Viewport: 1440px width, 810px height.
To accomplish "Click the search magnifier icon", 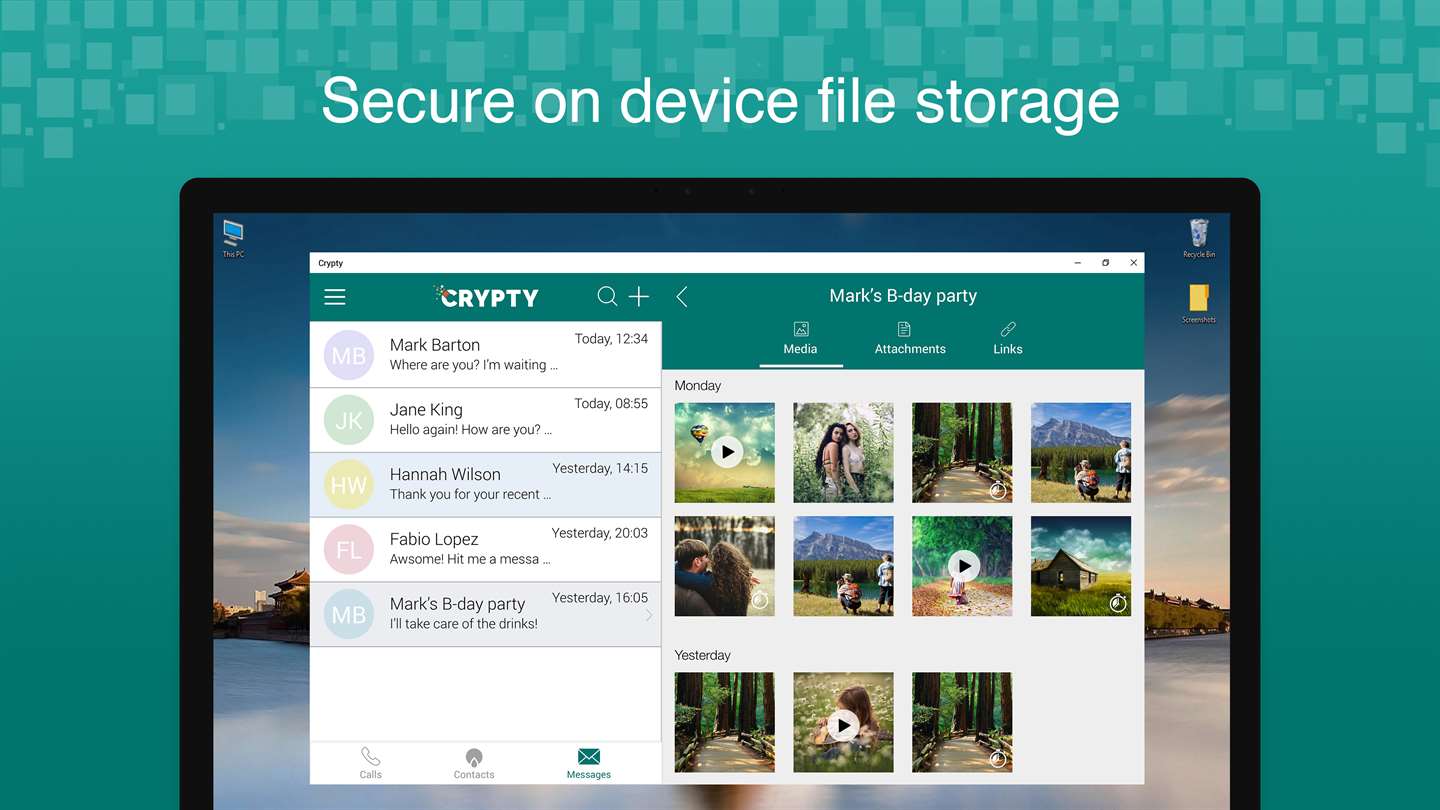I will (x=607, y=296).
